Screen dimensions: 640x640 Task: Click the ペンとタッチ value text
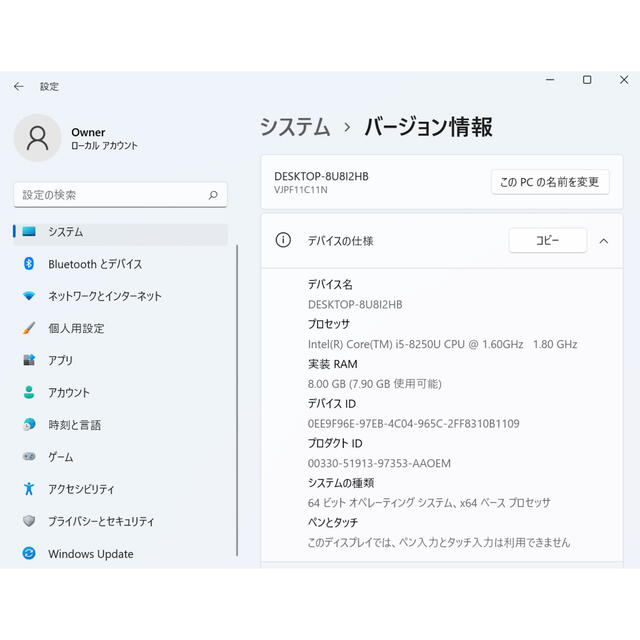pos(439,542)
